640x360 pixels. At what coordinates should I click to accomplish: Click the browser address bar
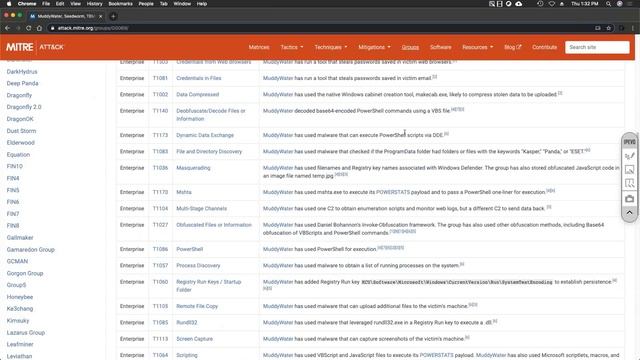click(318, 28)
